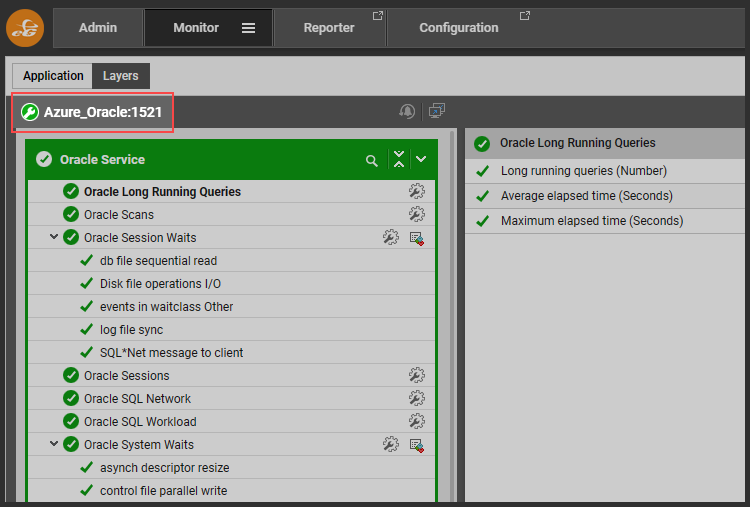This screenshot has width=750, height=507.
Task: Open the Oracle Service dropdown chevron
Action: 421,159
